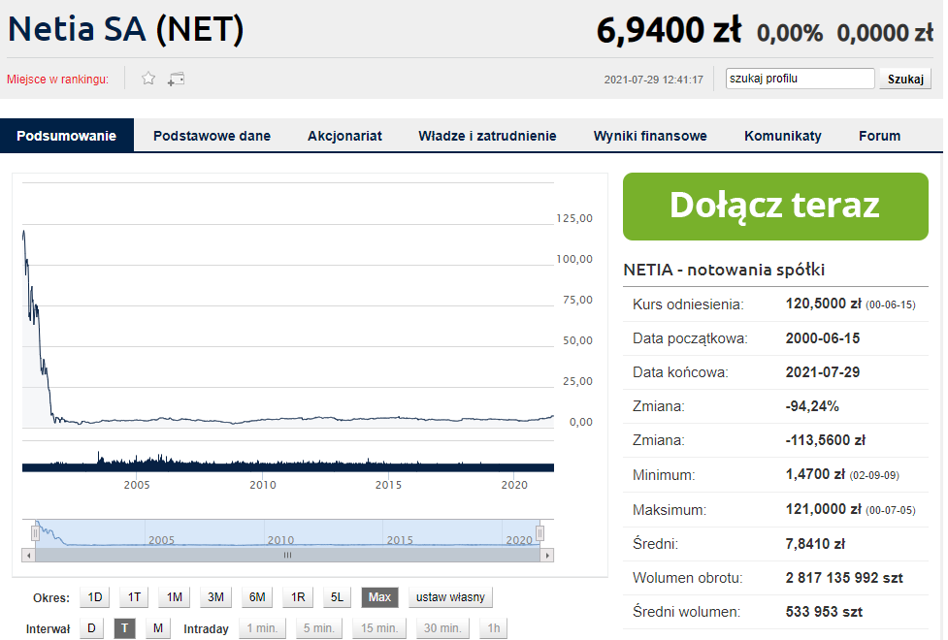The width and height of the screenshot is (948, 640).
Task: Open the Komunikaty tab
Action: [783, 136]
